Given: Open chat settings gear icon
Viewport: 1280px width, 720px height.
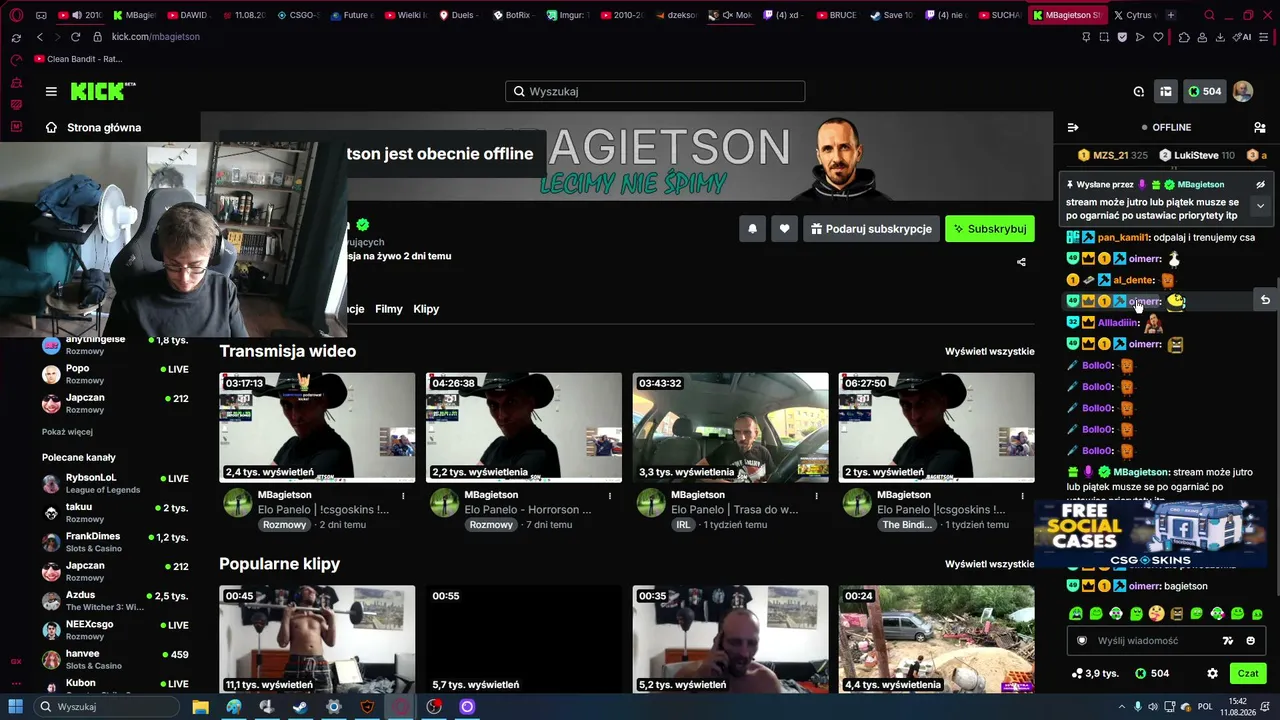Looking at the screenshot, I should click(1213, 674).
